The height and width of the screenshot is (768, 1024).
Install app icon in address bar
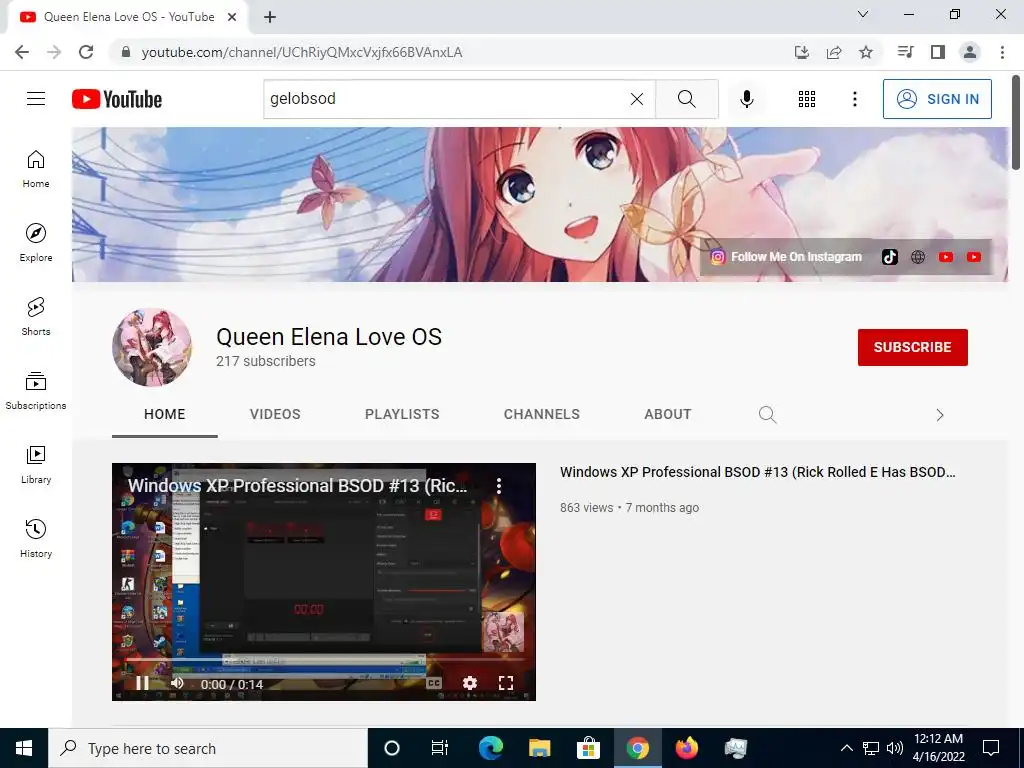802,52
